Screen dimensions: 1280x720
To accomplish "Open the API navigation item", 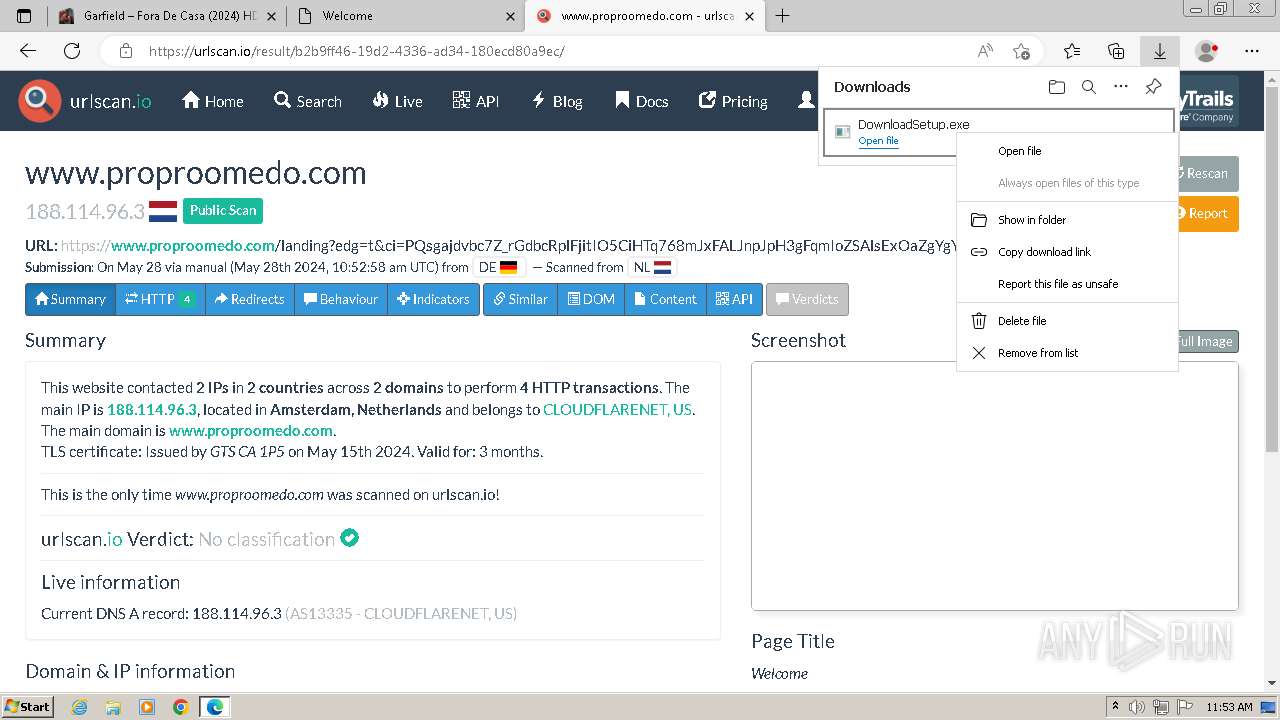I will (475, 101).
